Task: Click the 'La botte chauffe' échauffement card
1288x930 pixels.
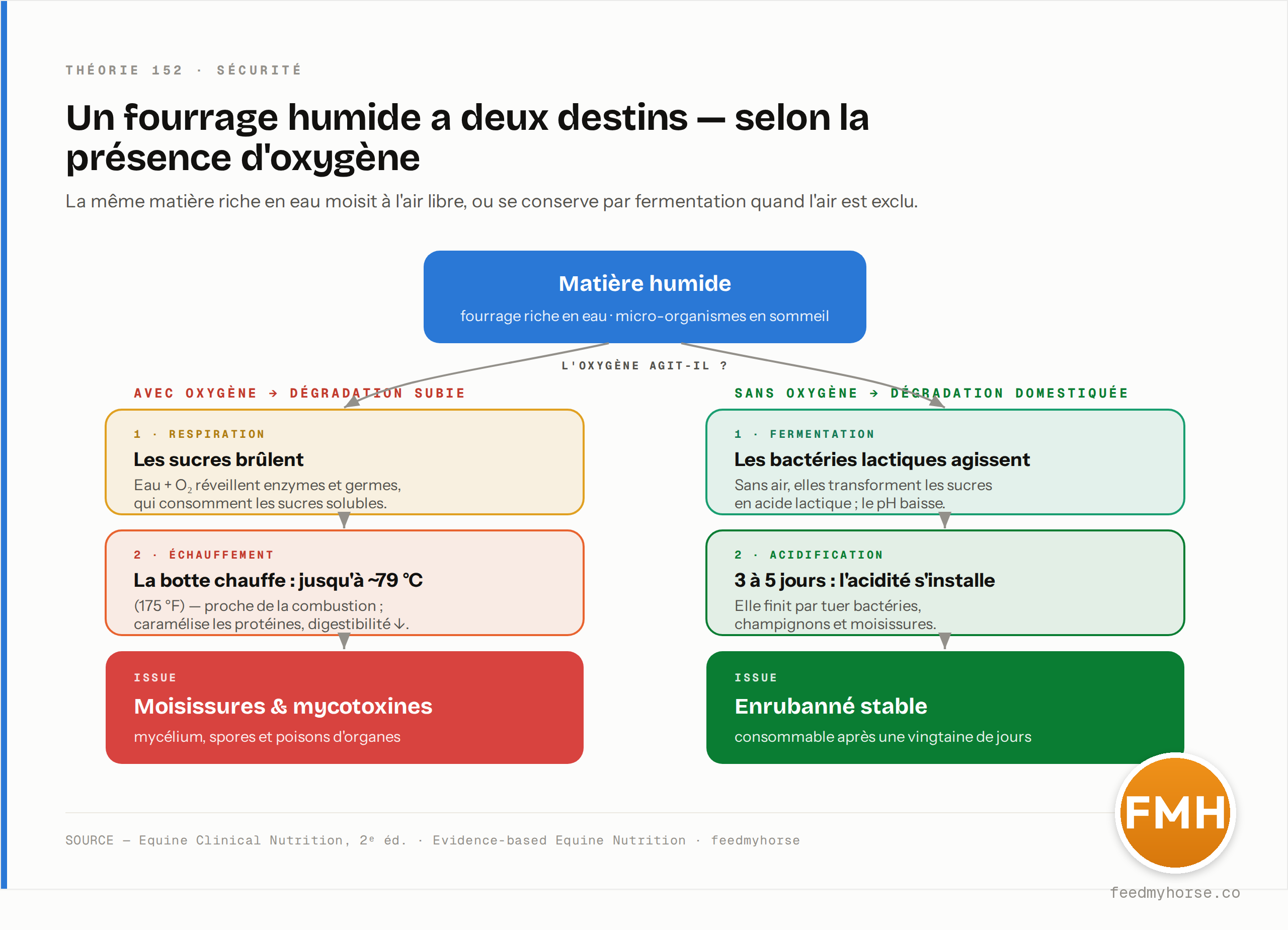Action: coord(344,582)
